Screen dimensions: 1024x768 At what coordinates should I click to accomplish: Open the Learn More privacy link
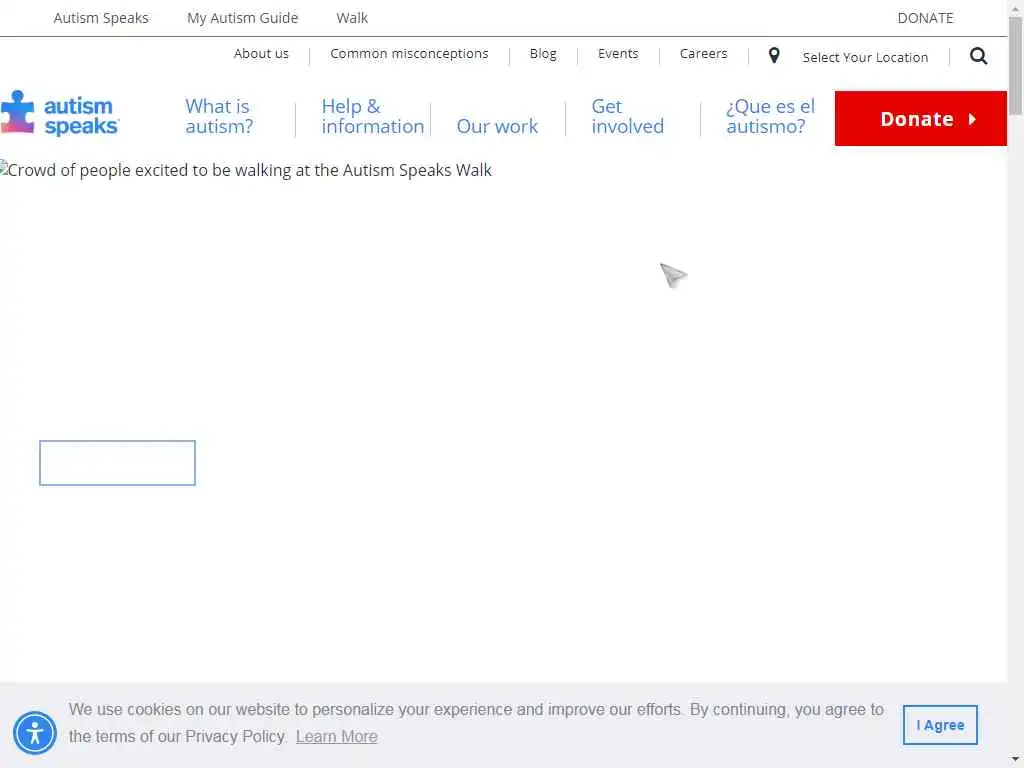pyautogui.click(x=336, y=737)
